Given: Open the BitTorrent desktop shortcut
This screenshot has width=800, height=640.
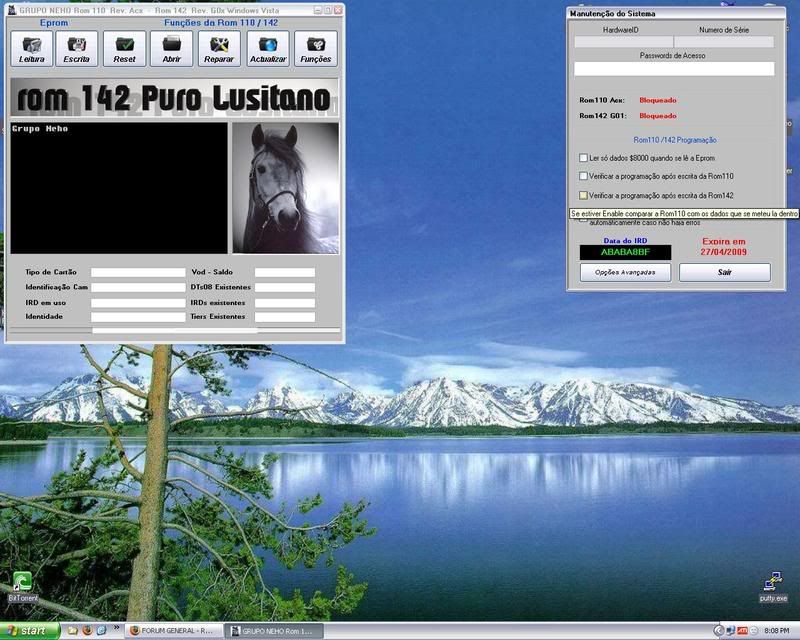Looking at the screenshot, I should pyautogui.click(x=21, y=584).
